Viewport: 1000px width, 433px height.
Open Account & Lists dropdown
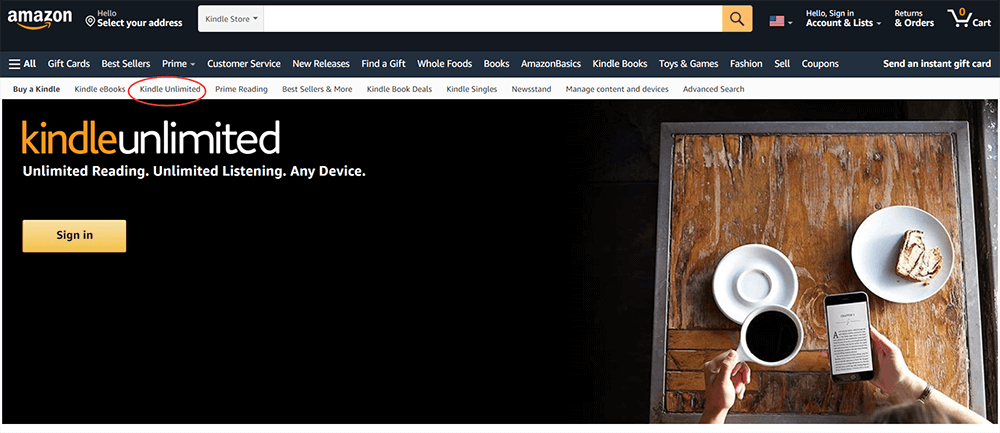point(843,19)
